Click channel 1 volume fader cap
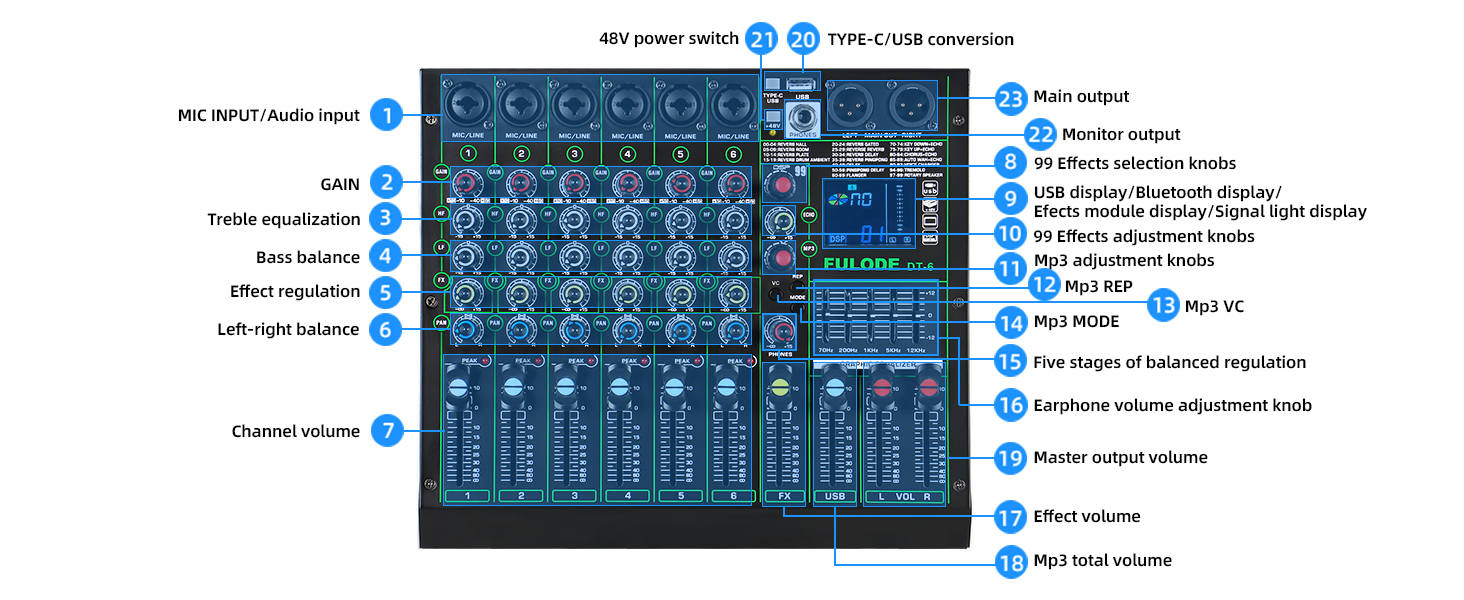Screen dimensions: 1464x600 click(458, 387)
